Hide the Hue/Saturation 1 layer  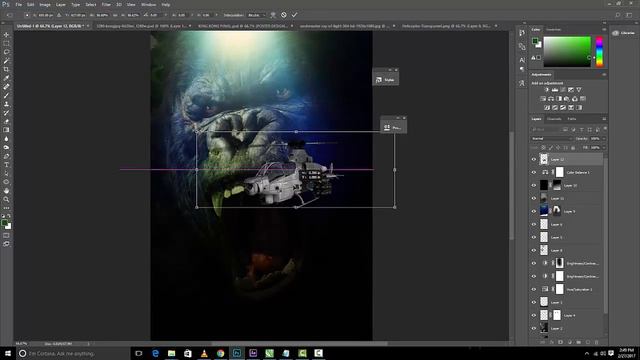[x=533, y=289]
